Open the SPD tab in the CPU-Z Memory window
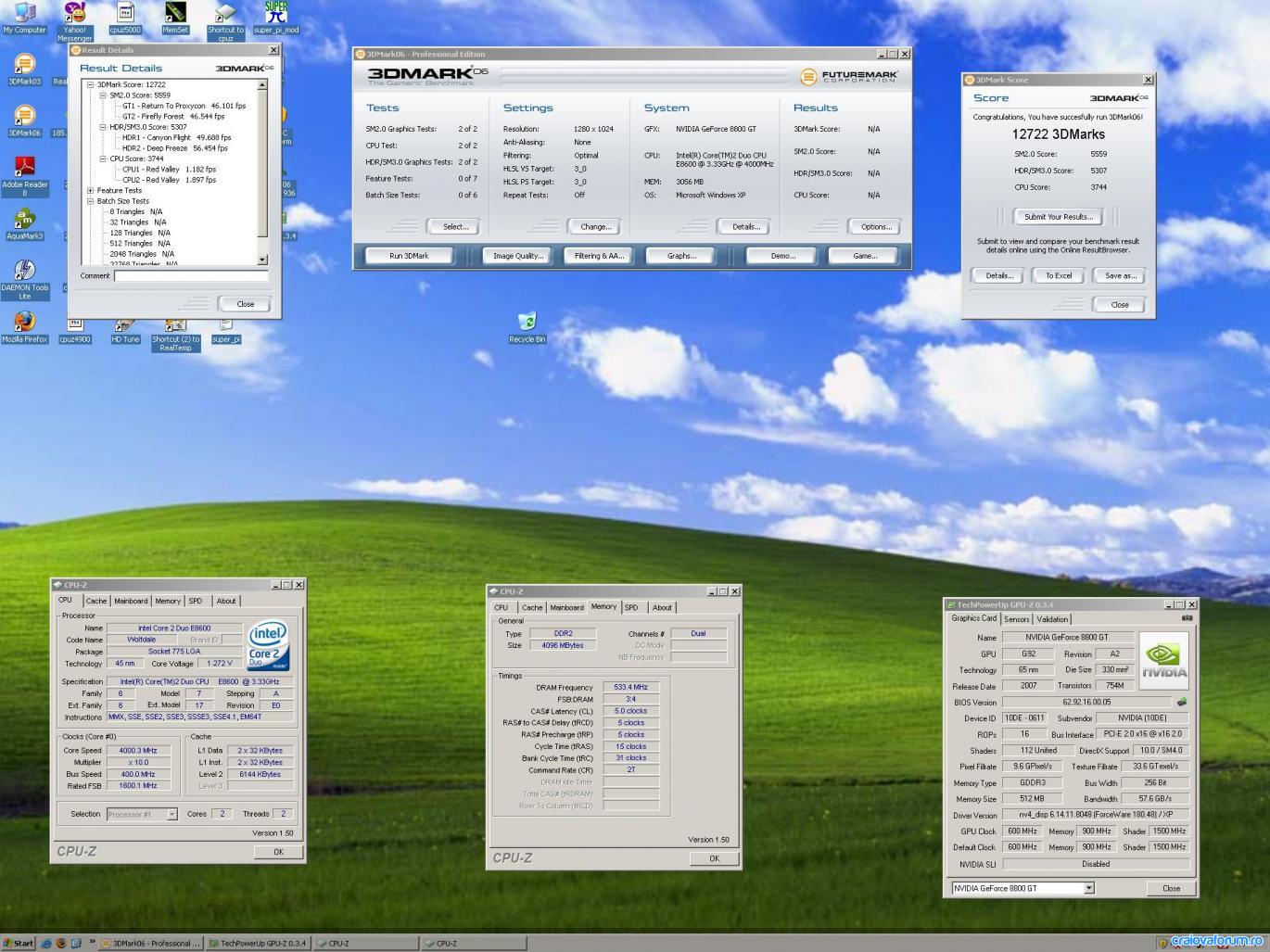This screenshot has width=1270, height=952. point(631,607)
